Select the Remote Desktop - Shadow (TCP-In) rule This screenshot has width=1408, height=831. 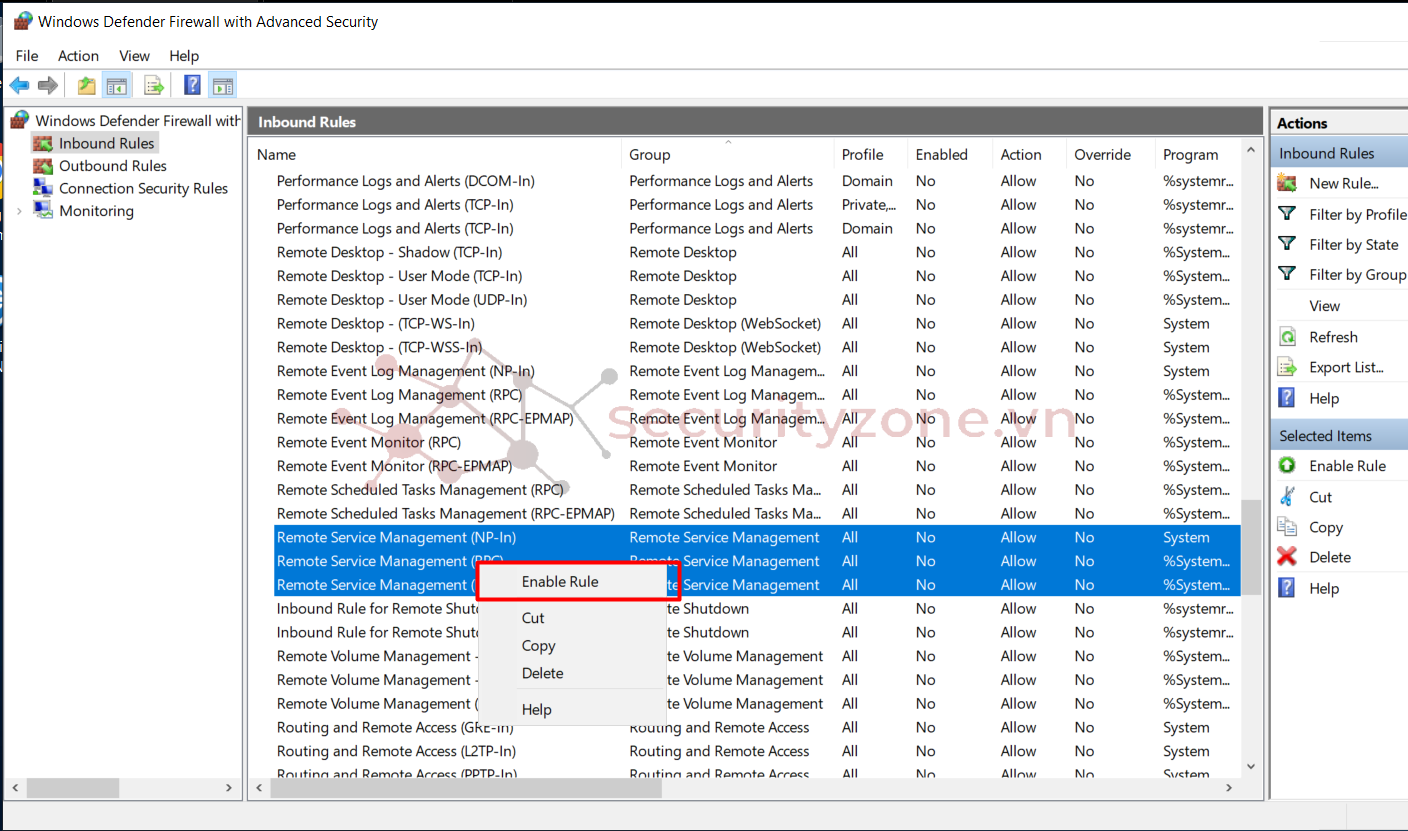pos(757,252)
